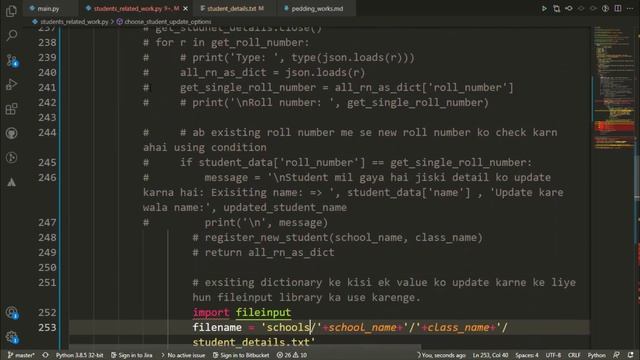Click the notifications bell icon in status bar
Viewport: 640px width, 360px height.
pos(631,355)
